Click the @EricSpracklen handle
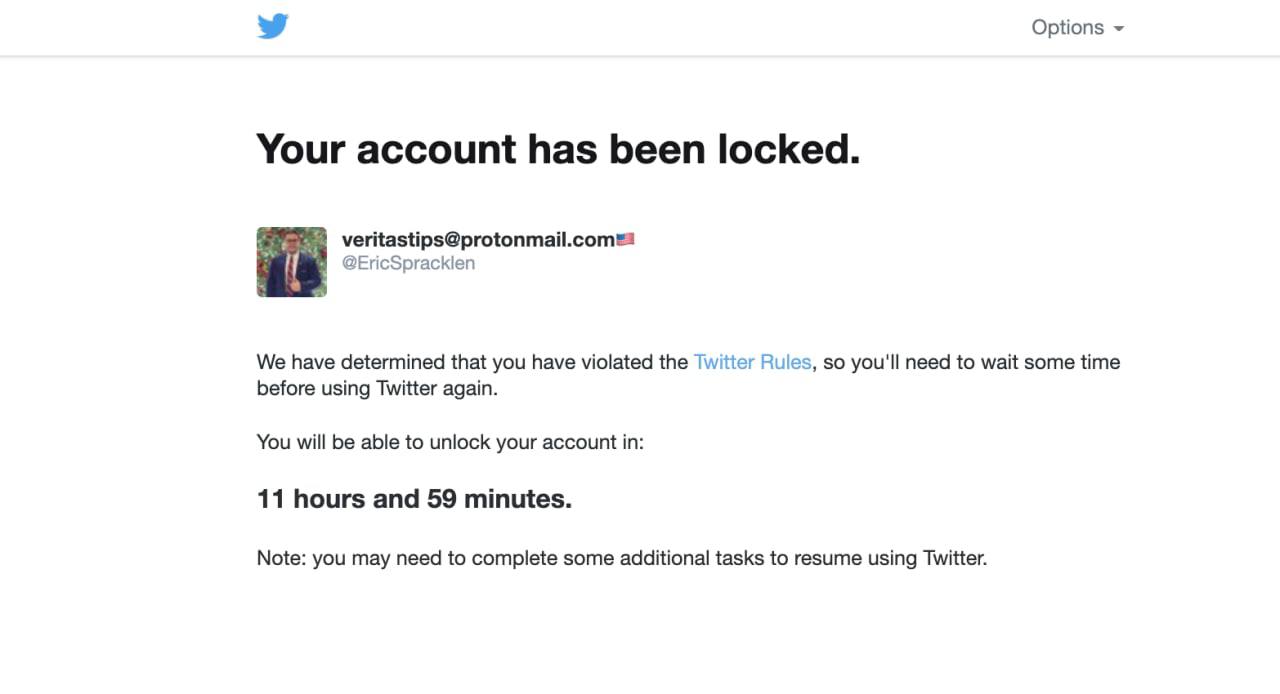Image resolution: width=1280 pixels, height=694 pixels. click(x=408, y=263)
